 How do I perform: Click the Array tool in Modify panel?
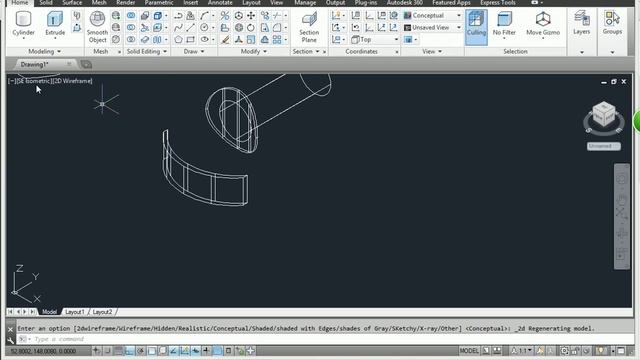[x=277, y=40]
